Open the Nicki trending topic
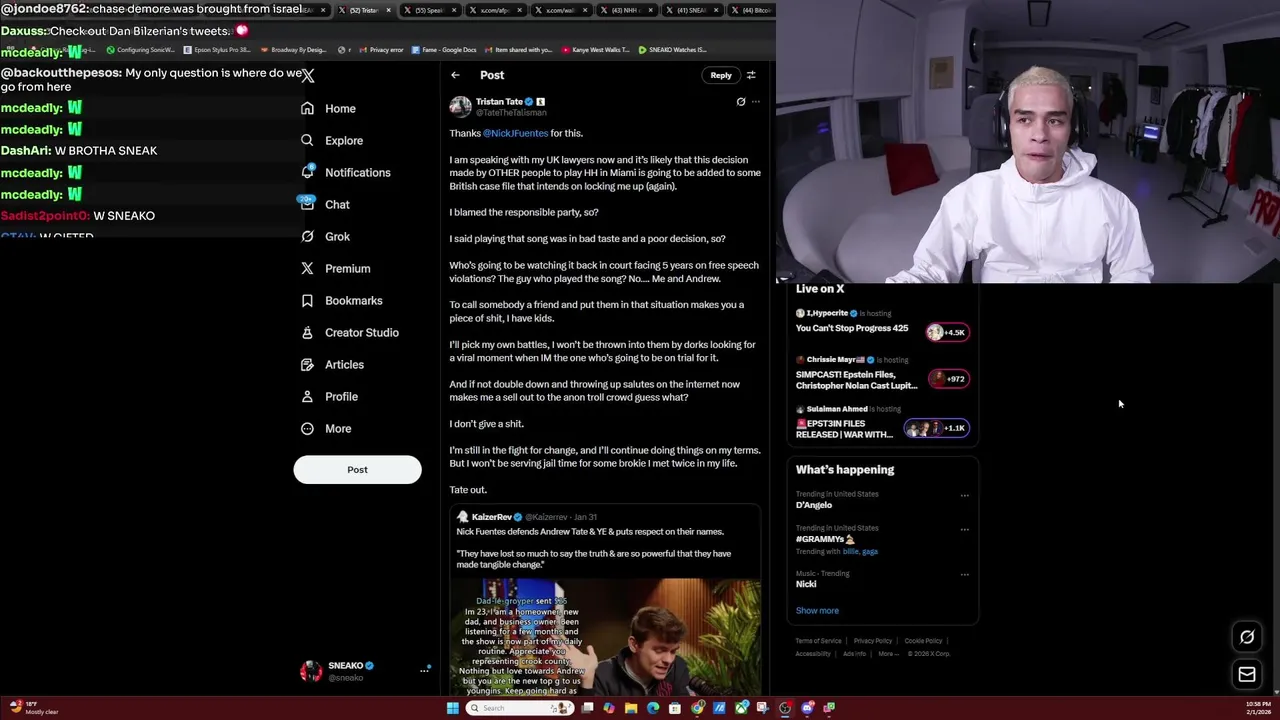Viewport: 1280px width, 720px height. tap(806, 584)
